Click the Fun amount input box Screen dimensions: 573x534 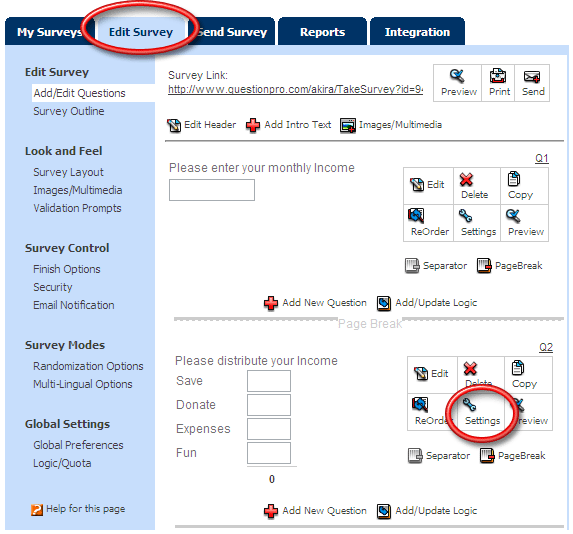269,453
